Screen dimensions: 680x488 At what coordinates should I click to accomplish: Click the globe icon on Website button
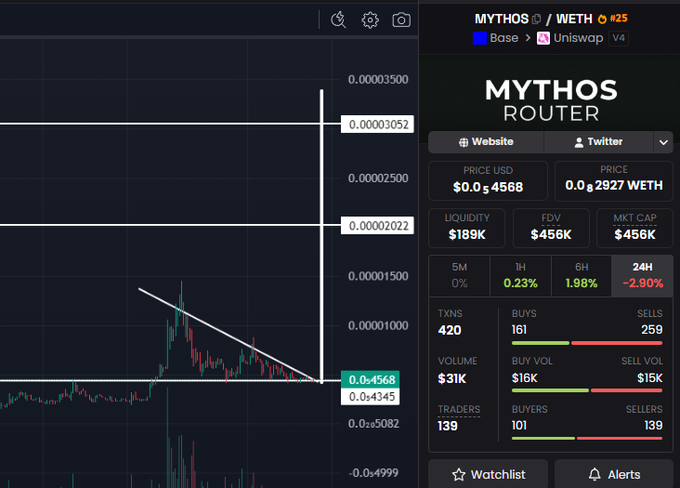tap(464, 142)
